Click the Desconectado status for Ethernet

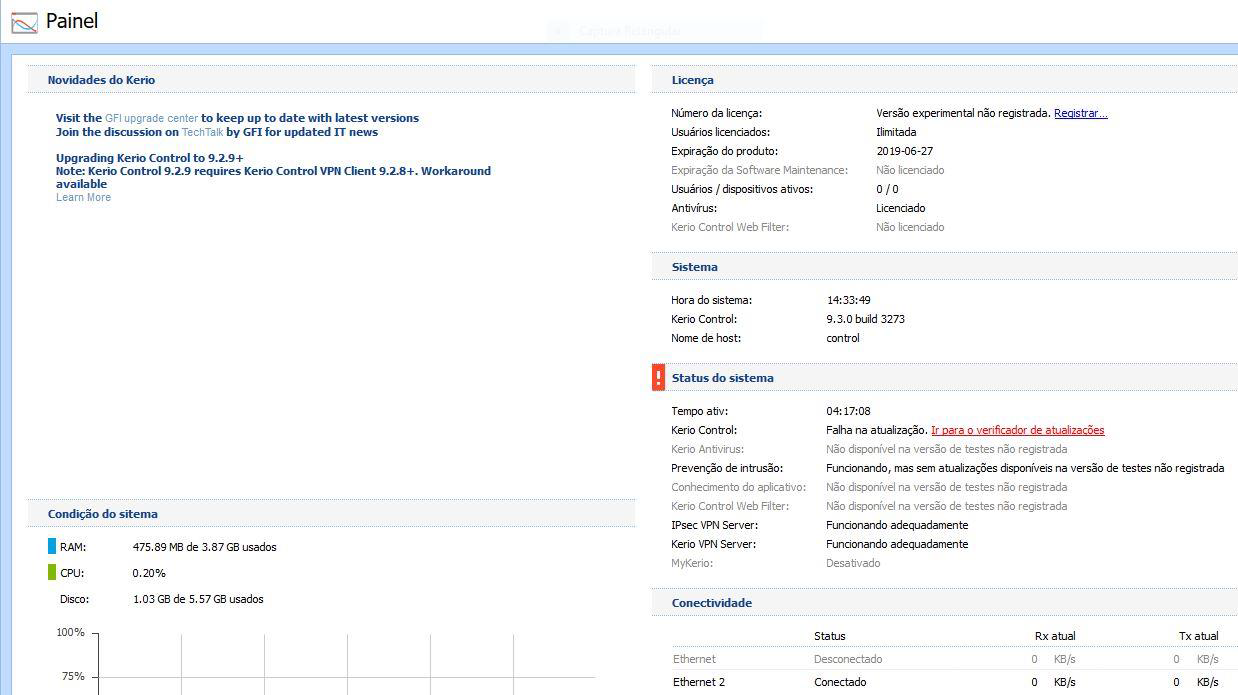click(x=848, y=659)
